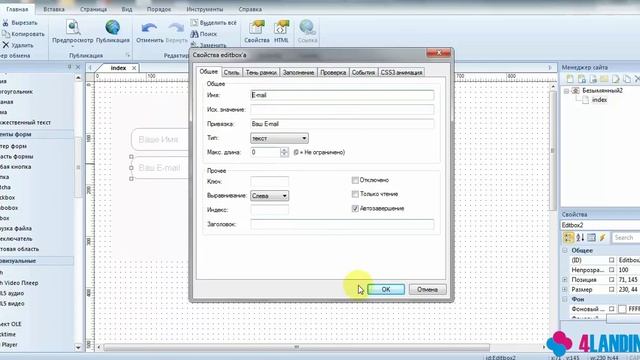Click Выделить всё select-all icon
This screenshot has width=640, height=360.
194,22
